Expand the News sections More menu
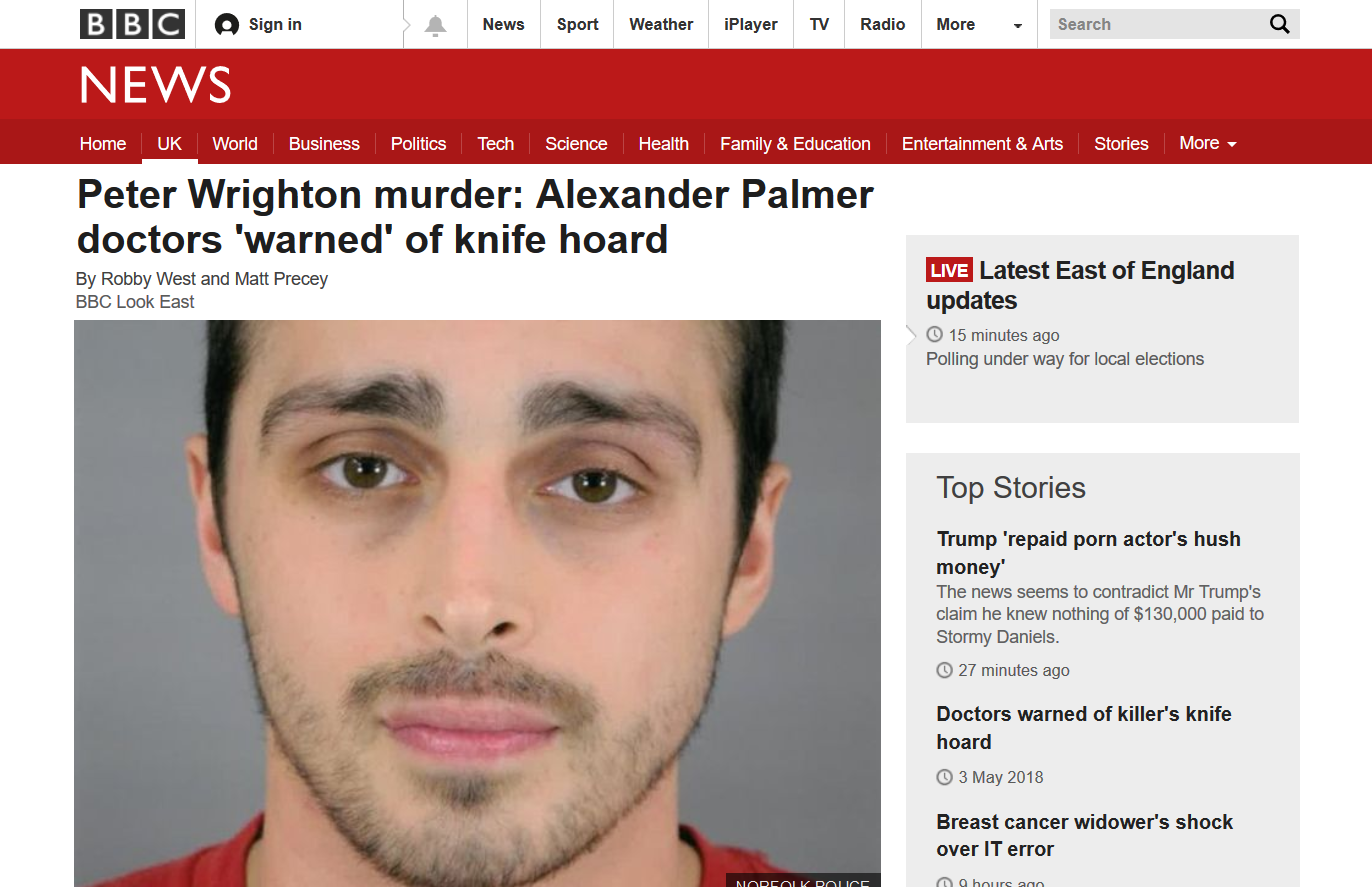Image resolution: width=1372 pixels, height=887 pixels. [x=1208, y=143]
